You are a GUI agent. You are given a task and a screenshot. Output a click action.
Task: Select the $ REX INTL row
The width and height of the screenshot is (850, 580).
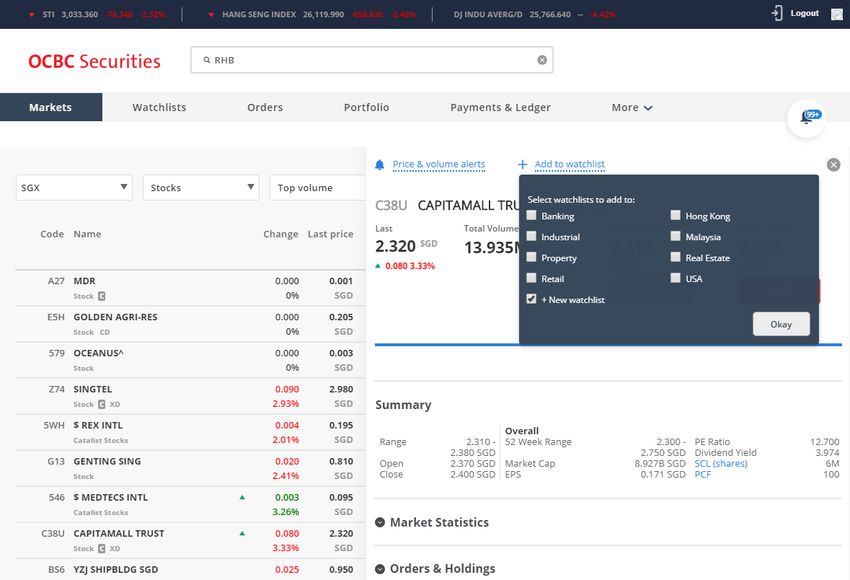(x=190, y=432)
